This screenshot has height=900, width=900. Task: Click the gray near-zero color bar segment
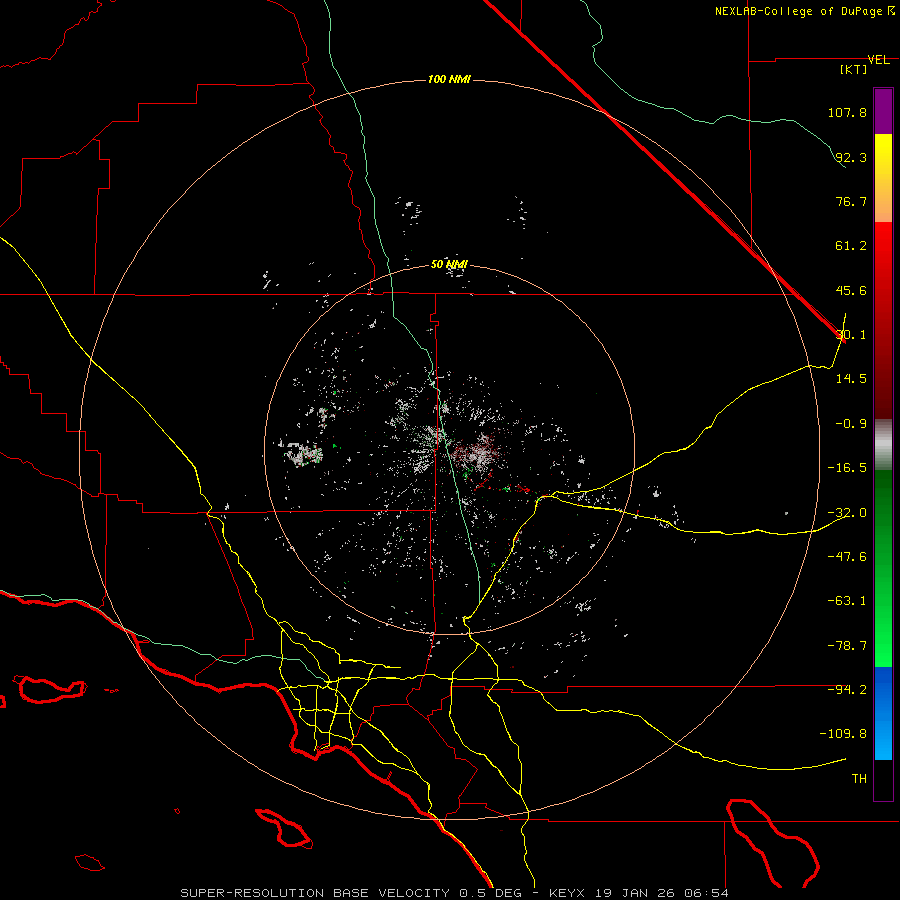pos(883,445)
